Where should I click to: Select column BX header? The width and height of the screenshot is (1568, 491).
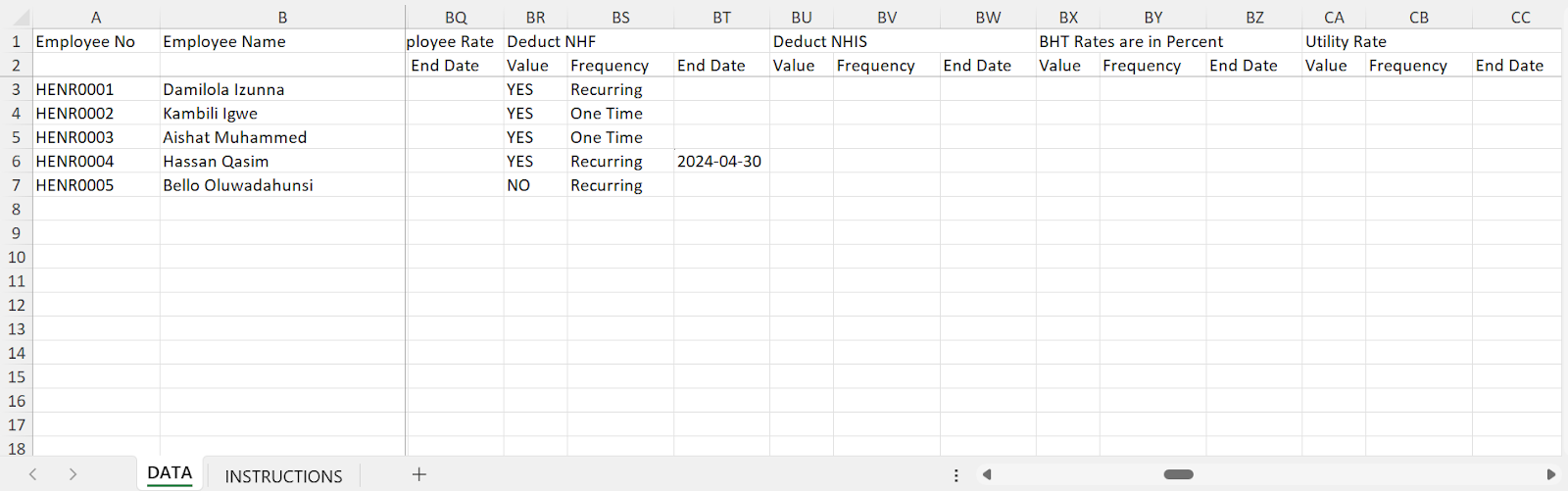[1068, 18]
